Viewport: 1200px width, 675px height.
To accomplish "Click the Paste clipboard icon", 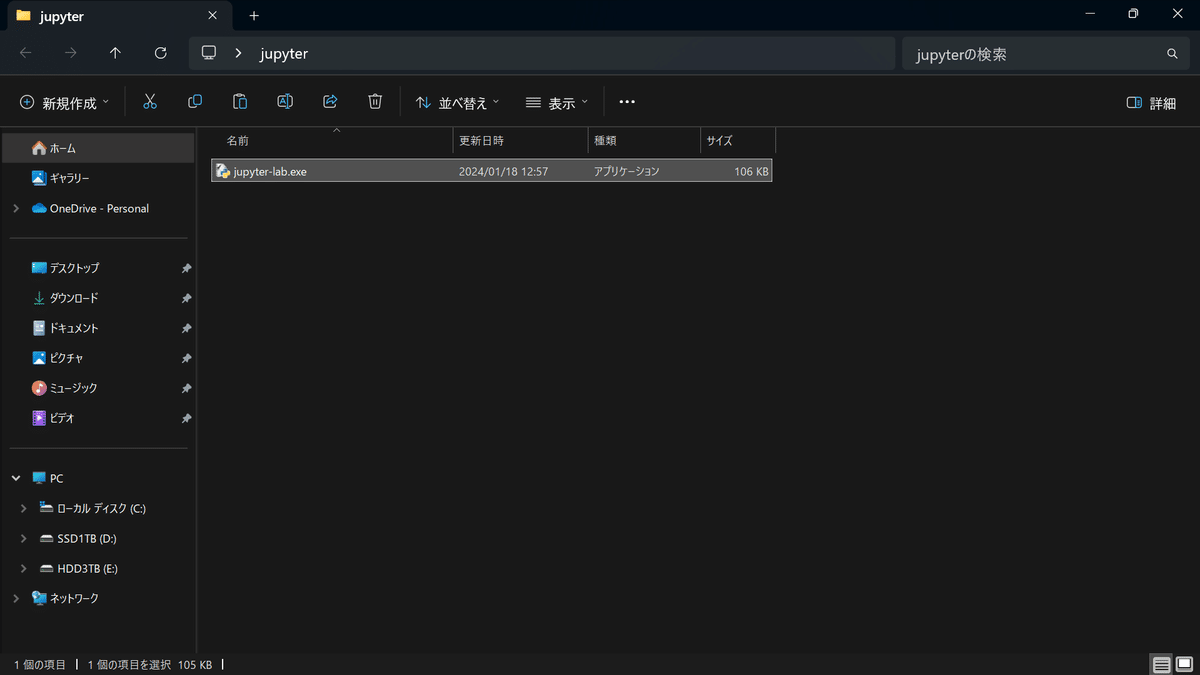I will 240,102.
